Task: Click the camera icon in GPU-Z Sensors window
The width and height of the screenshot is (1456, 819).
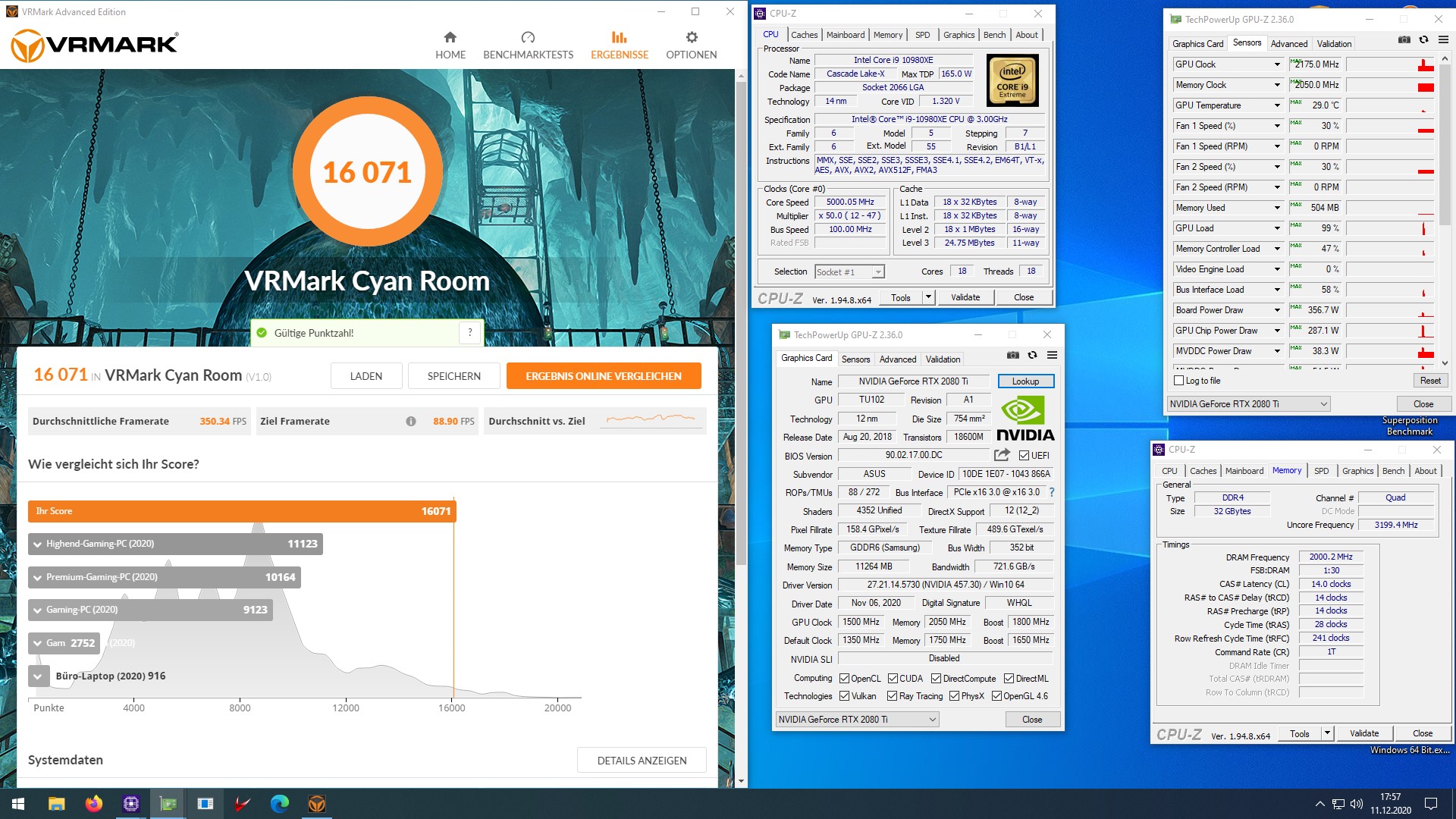Action: [x=1404, y=39]
